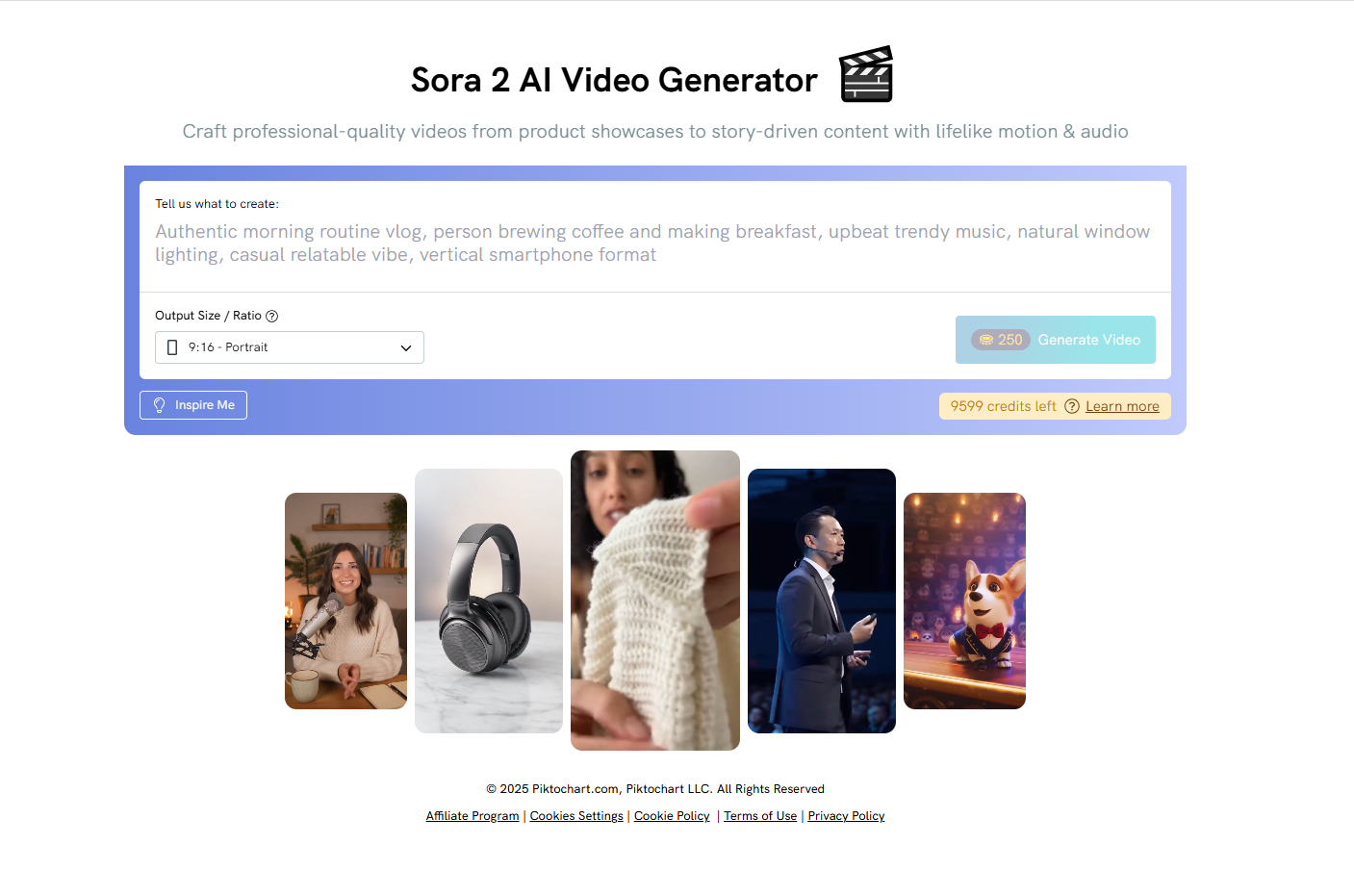Select the headphones product sample video

[489, 601]
